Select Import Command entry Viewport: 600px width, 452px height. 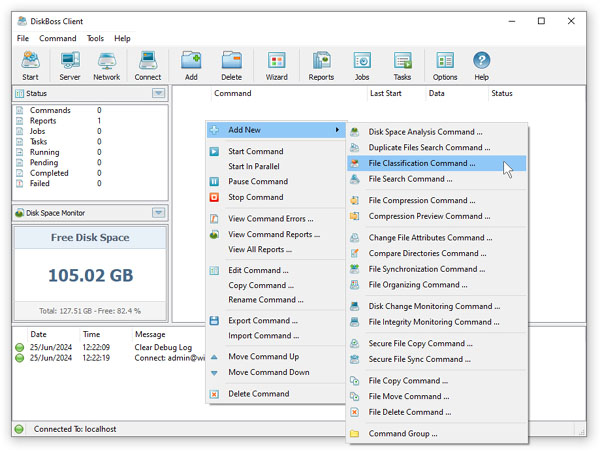pyautogui.click(x=276, y=336)
